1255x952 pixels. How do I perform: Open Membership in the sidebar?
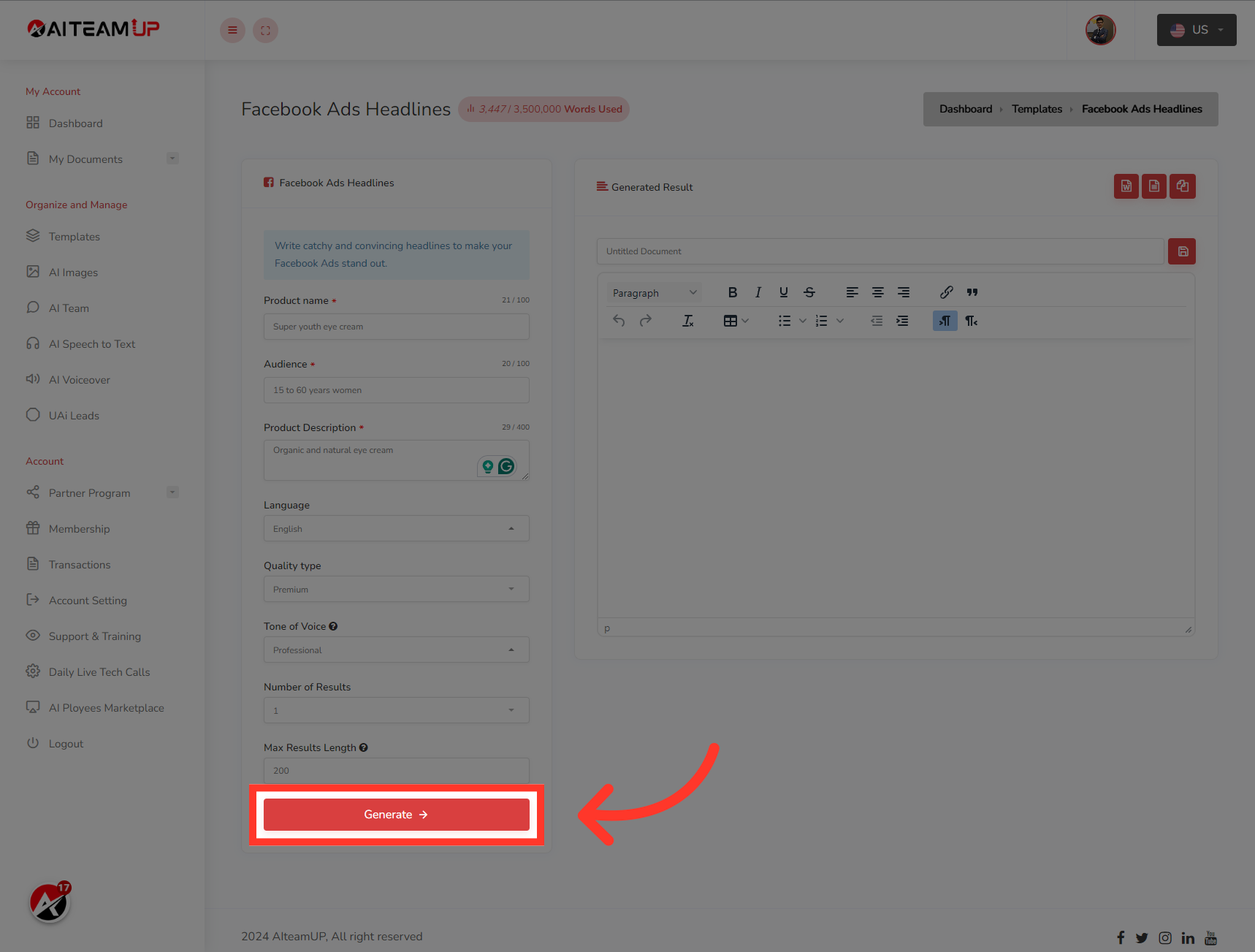79,529
